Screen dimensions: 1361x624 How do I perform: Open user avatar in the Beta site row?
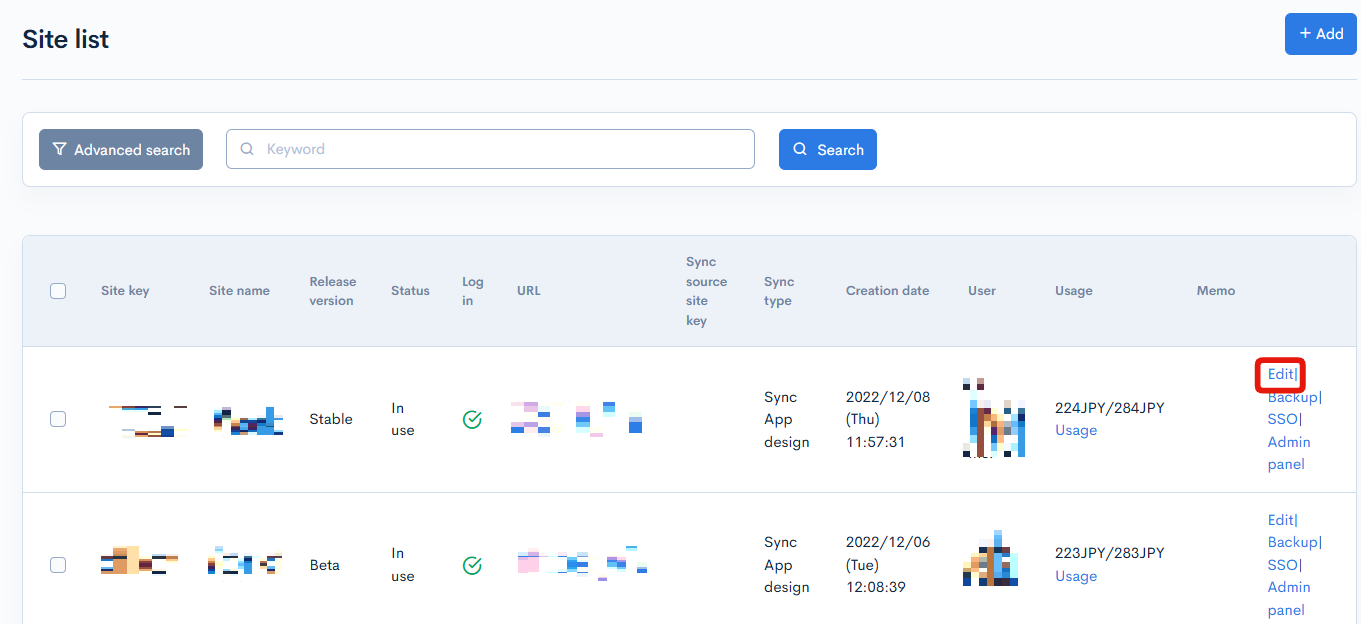[x=990, y=560]
